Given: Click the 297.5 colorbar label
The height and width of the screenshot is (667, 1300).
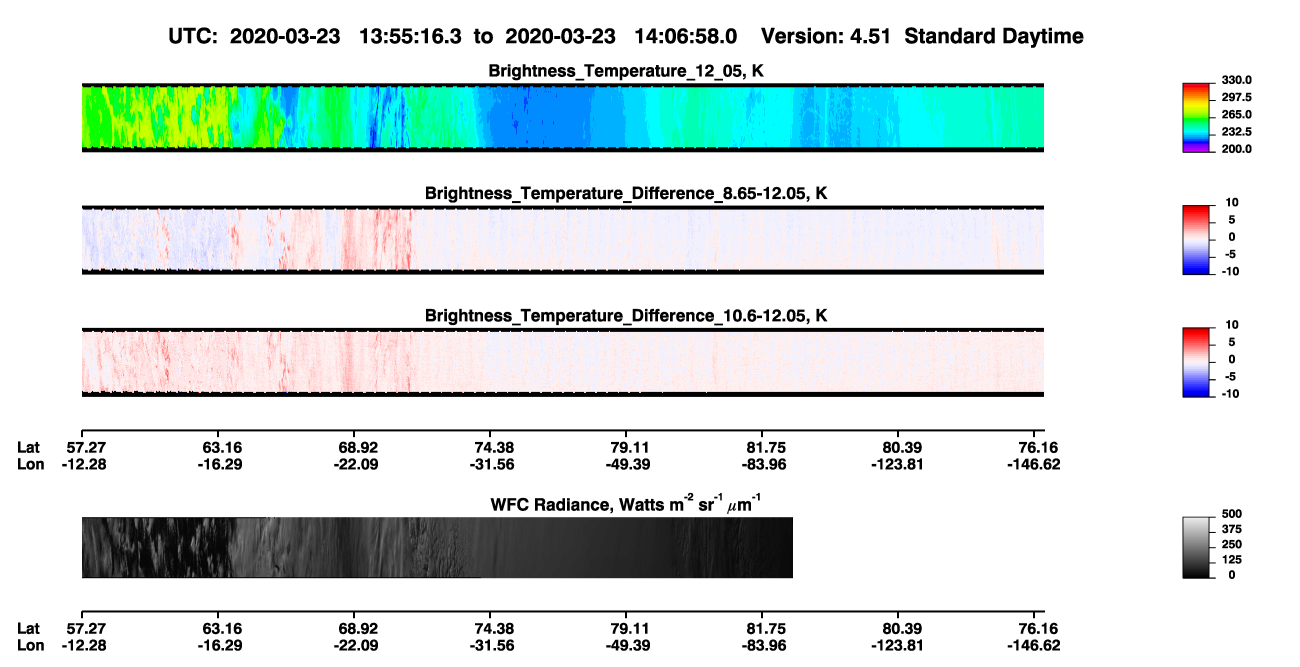Looking at the screenshot, I should click(1236, 98).
